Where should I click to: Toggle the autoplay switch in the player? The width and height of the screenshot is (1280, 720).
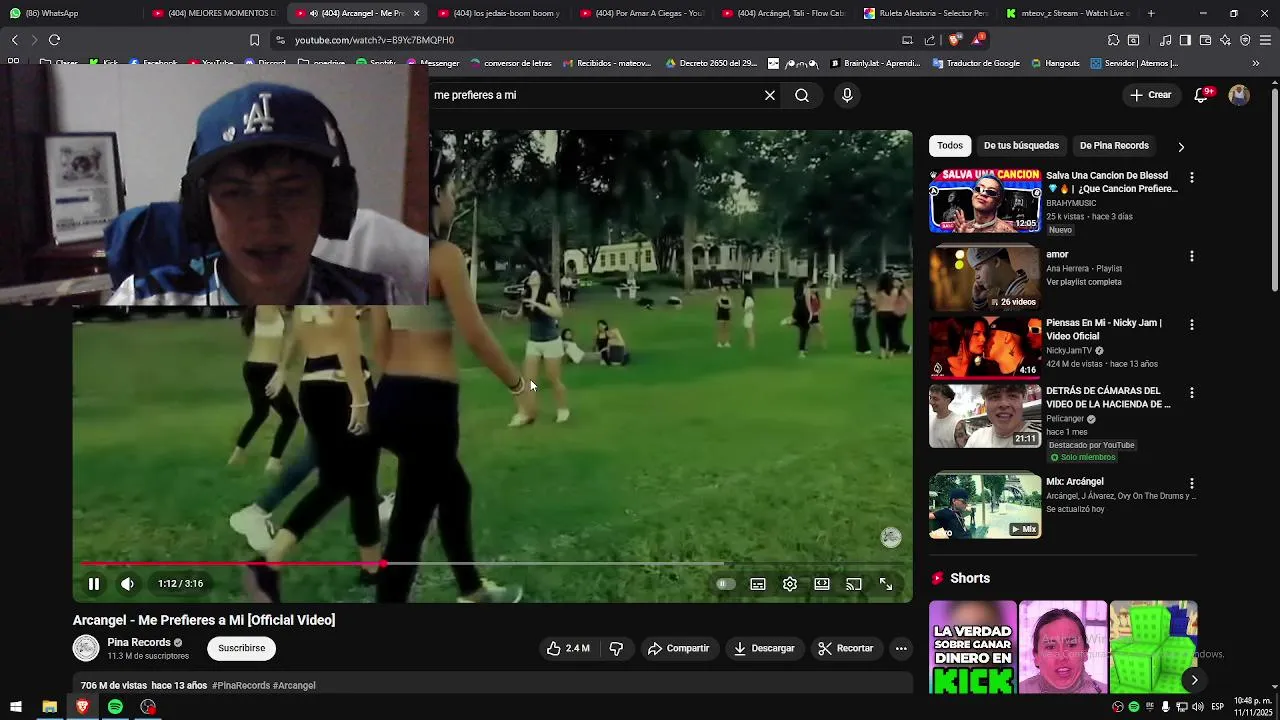[725, 584]
